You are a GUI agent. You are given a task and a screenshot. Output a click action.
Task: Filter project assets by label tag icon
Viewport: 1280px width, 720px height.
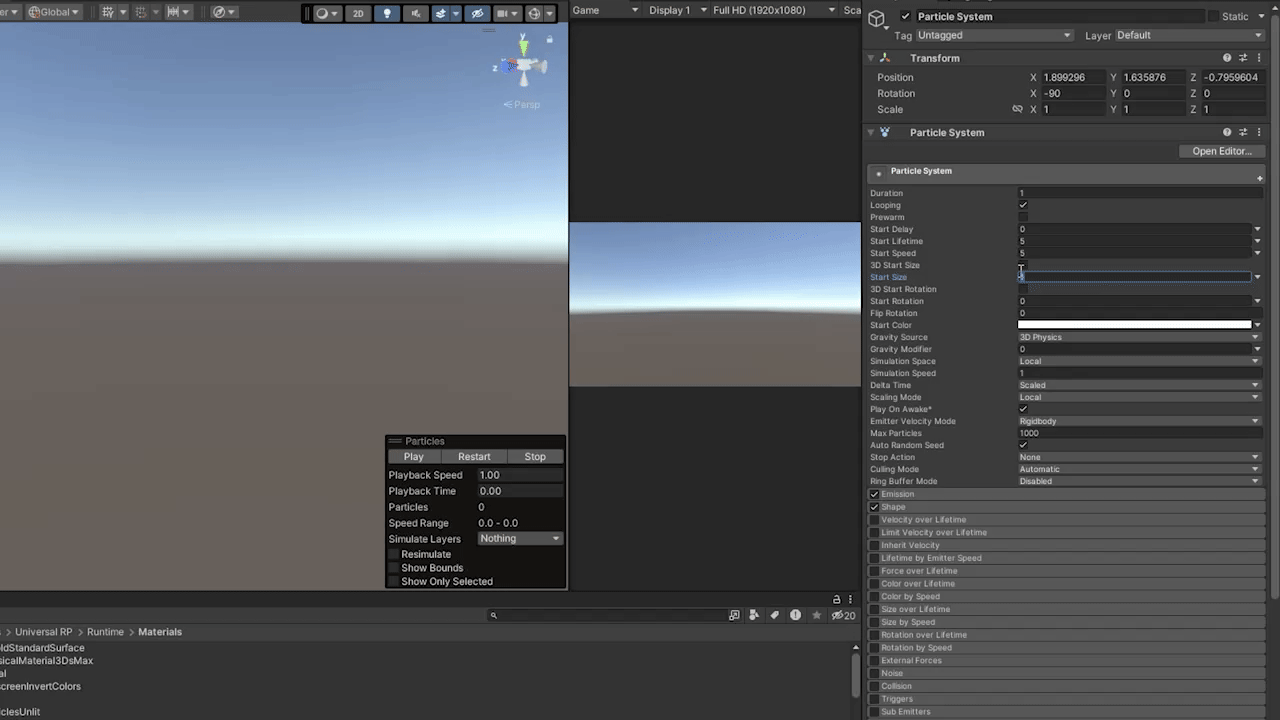(x=775, y=615)
